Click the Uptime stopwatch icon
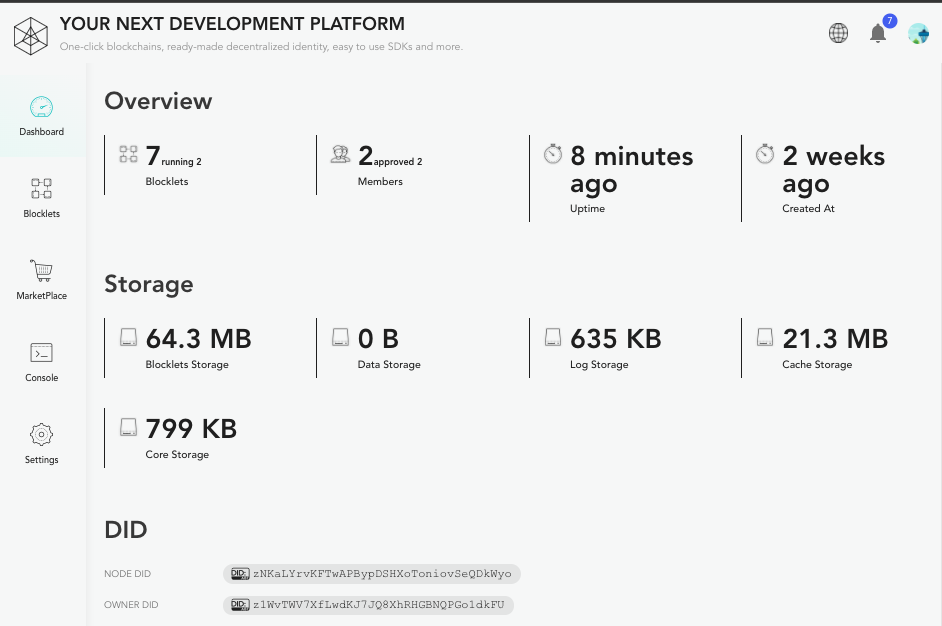The width and height of the screenshot is (942, 626). click(x=553, y=154)
